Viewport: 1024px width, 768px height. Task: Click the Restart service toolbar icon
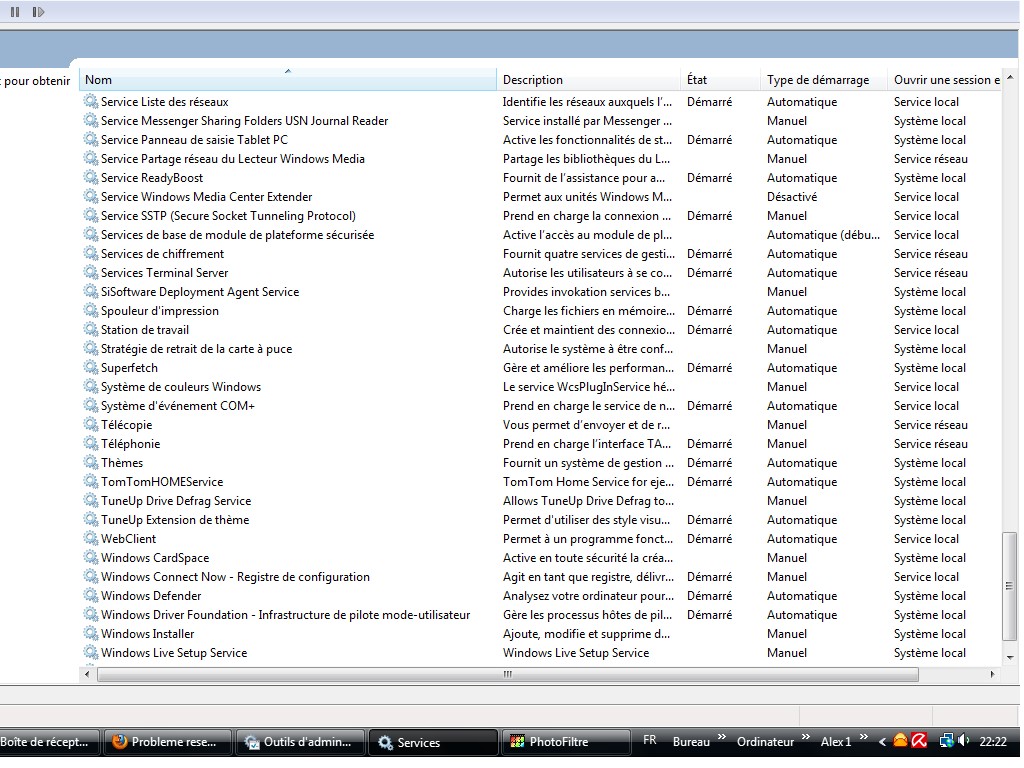point(38,12)
